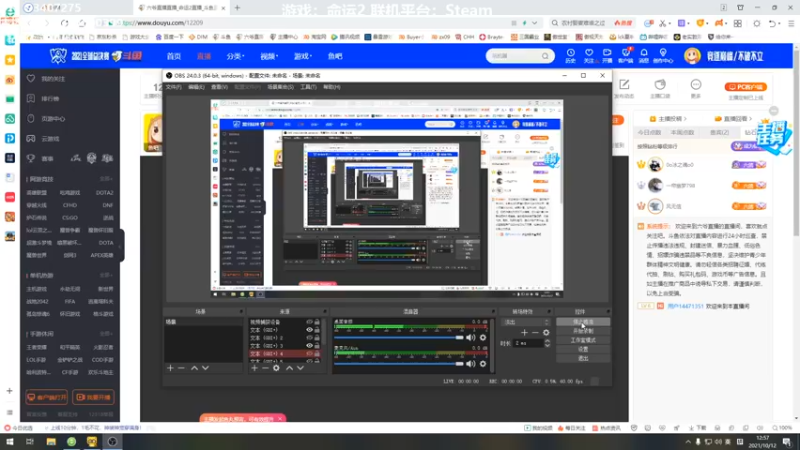Open the desktop audio settings gear

coord(483,337)
